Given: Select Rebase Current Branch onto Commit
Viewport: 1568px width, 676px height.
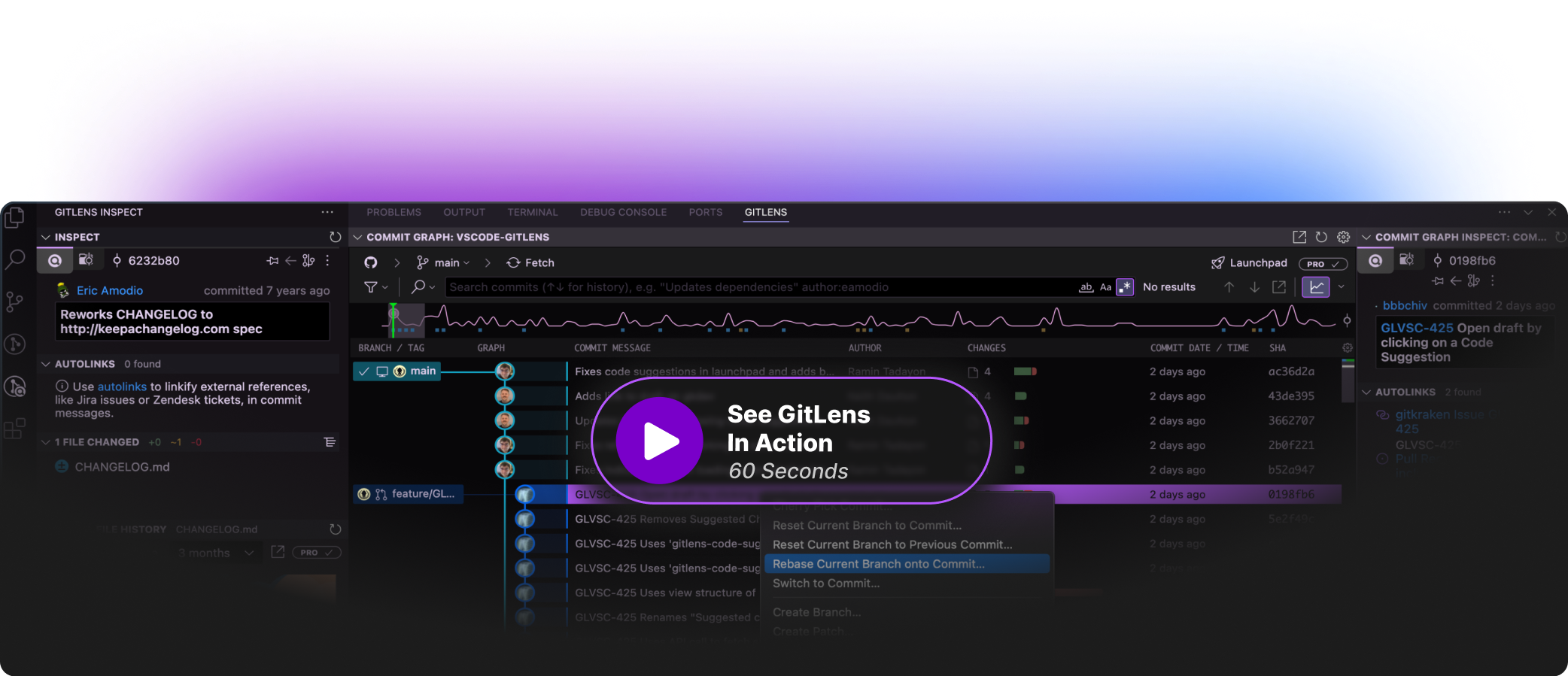Looking at the screenshot, I should click(878, 564).
